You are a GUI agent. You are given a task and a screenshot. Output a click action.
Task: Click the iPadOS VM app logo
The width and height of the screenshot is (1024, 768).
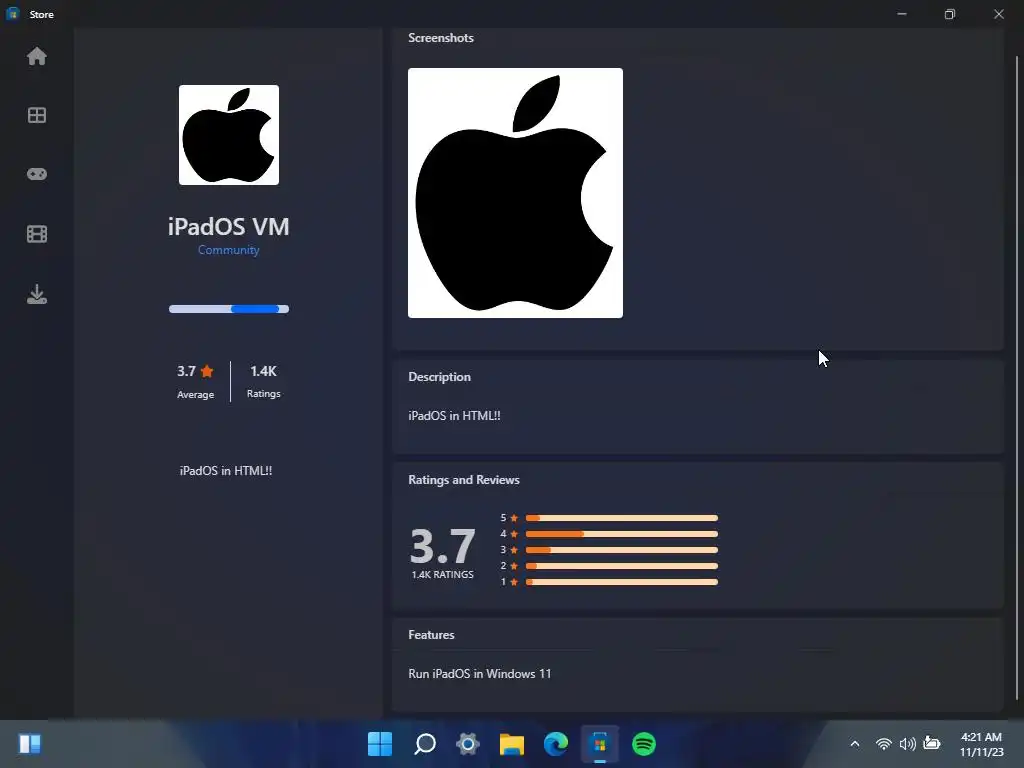(229, 135)
